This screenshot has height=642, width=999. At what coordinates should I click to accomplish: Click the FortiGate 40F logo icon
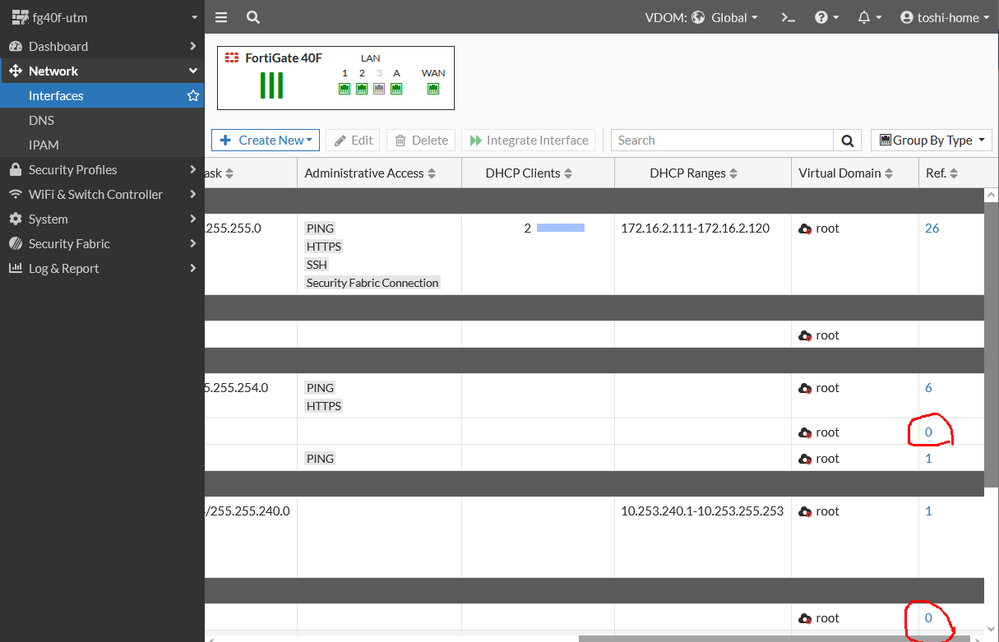pos(232,58)
